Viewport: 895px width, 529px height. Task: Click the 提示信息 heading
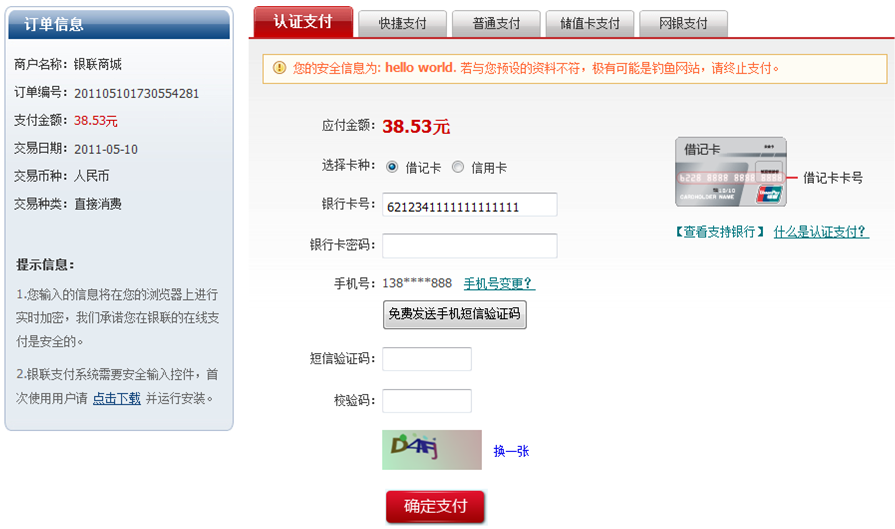[45, 265]
